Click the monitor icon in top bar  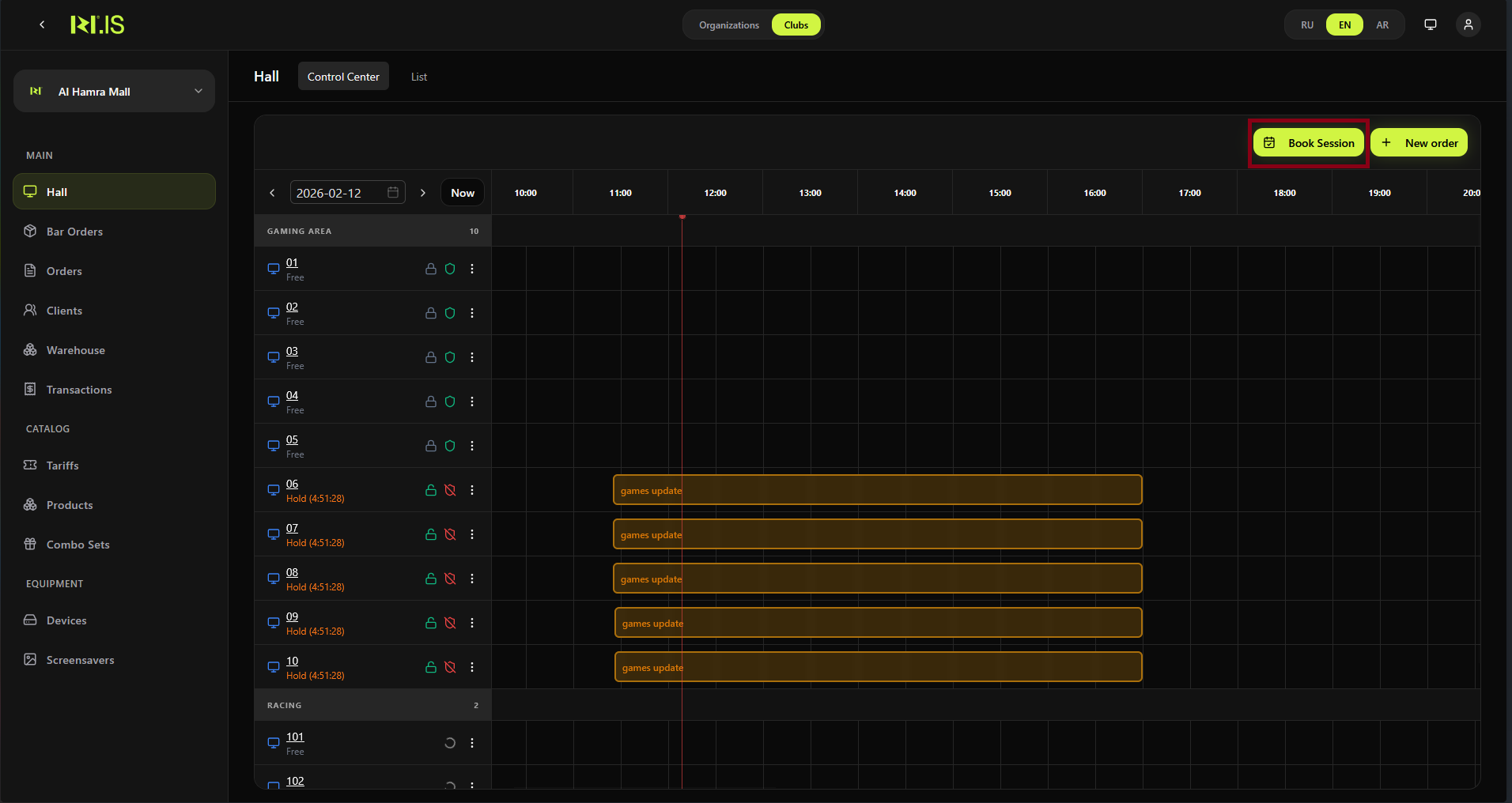1430,25
